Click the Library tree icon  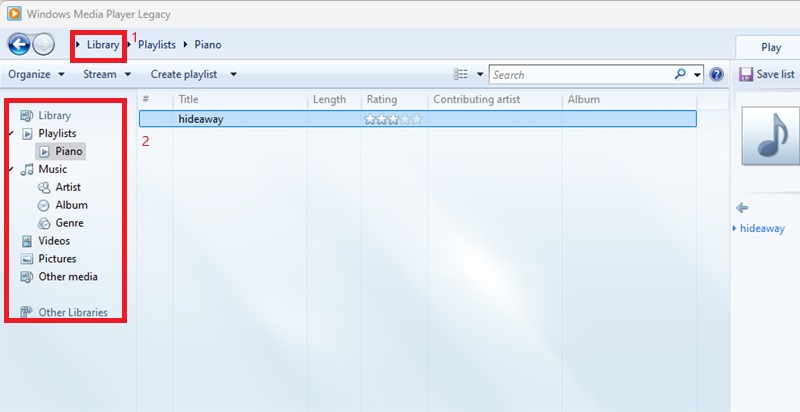pos(27,116)
